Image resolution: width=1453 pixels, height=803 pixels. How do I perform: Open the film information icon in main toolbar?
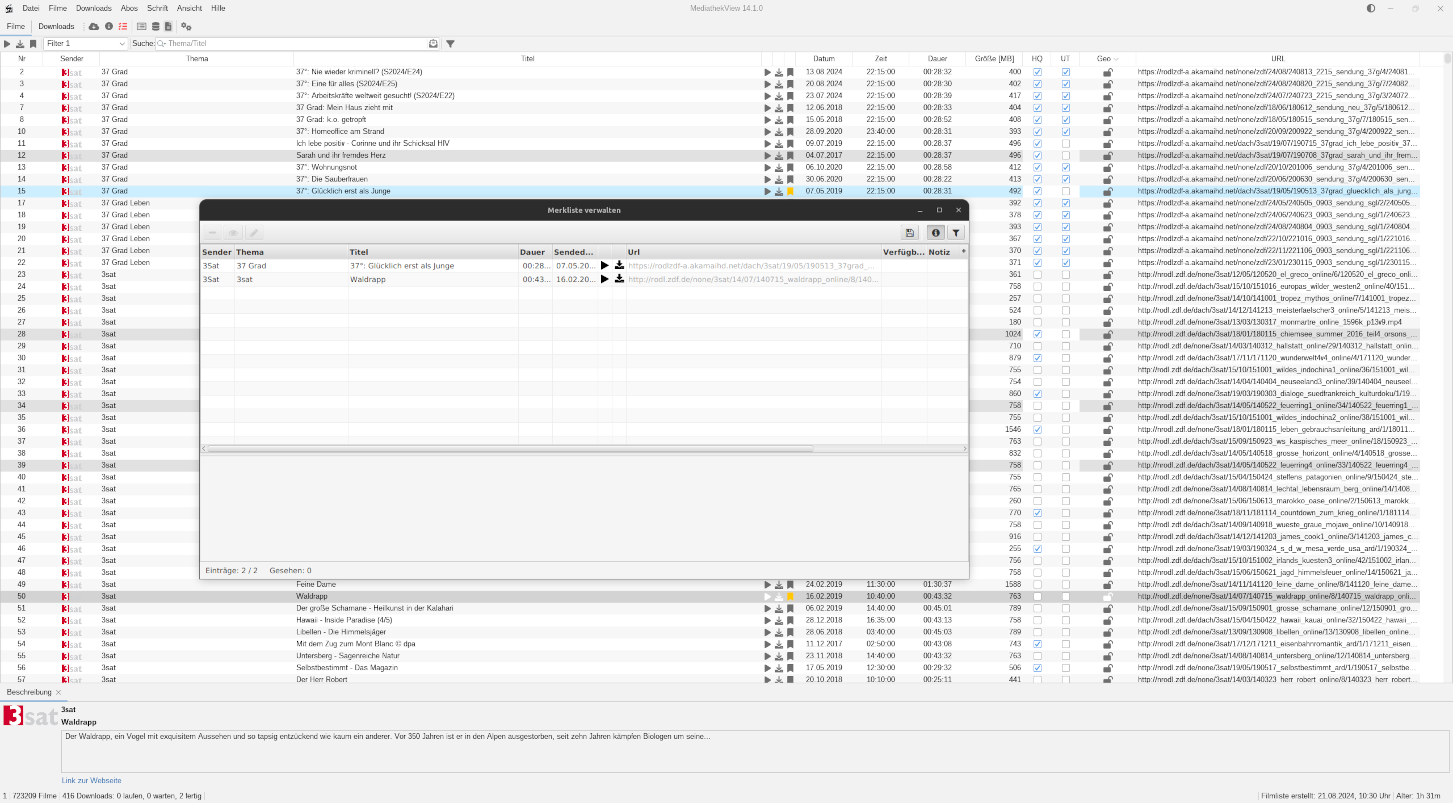coord(108,26)
